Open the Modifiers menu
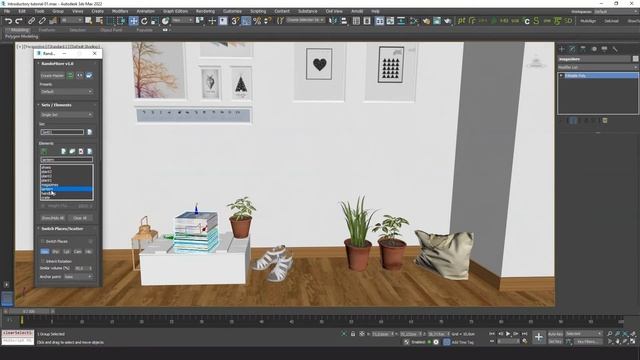 (x=120, y=11)
